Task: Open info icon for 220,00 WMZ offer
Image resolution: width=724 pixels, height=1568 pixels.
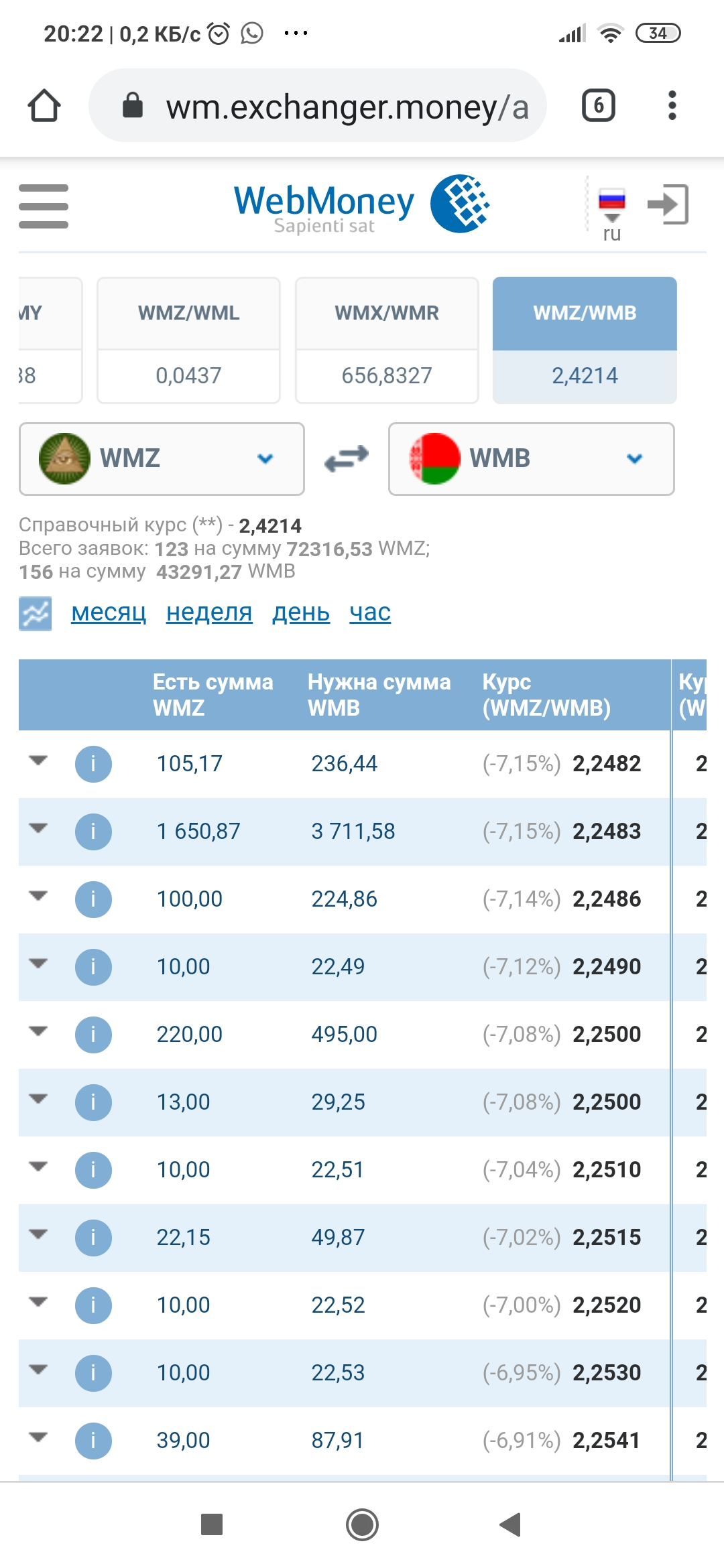Action: point(93,1035)
